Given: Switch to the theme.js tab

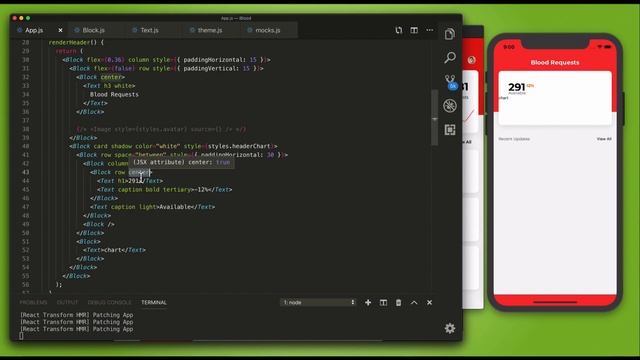Looking at the screenshot, I should (x=210, y=30).
